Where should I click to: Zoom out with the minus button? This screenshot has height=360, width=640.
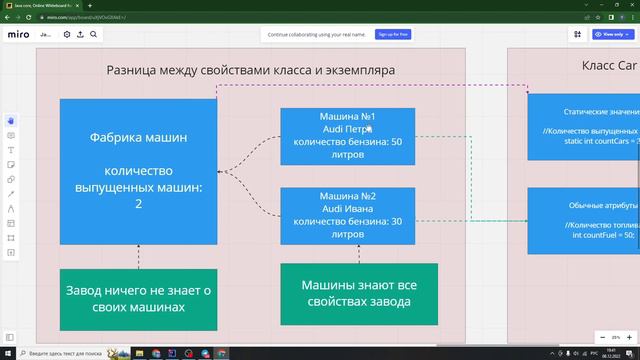pyautogui.click(x=602, y=338)
